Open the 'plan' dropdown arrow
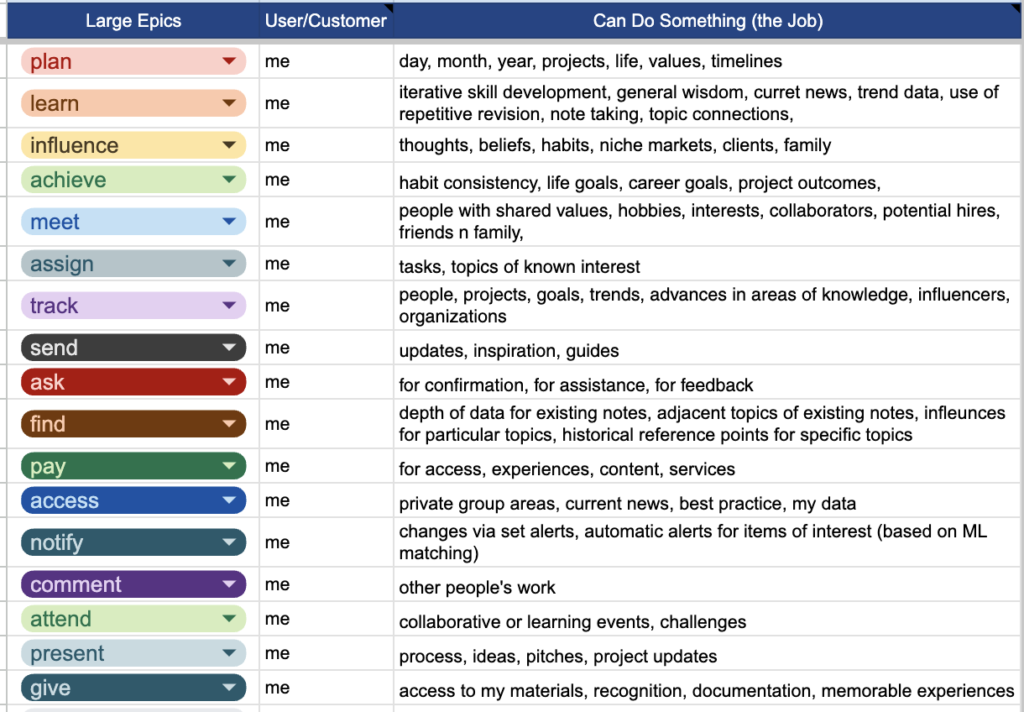This screenshot has width=1024, height=712. [229, 62]
